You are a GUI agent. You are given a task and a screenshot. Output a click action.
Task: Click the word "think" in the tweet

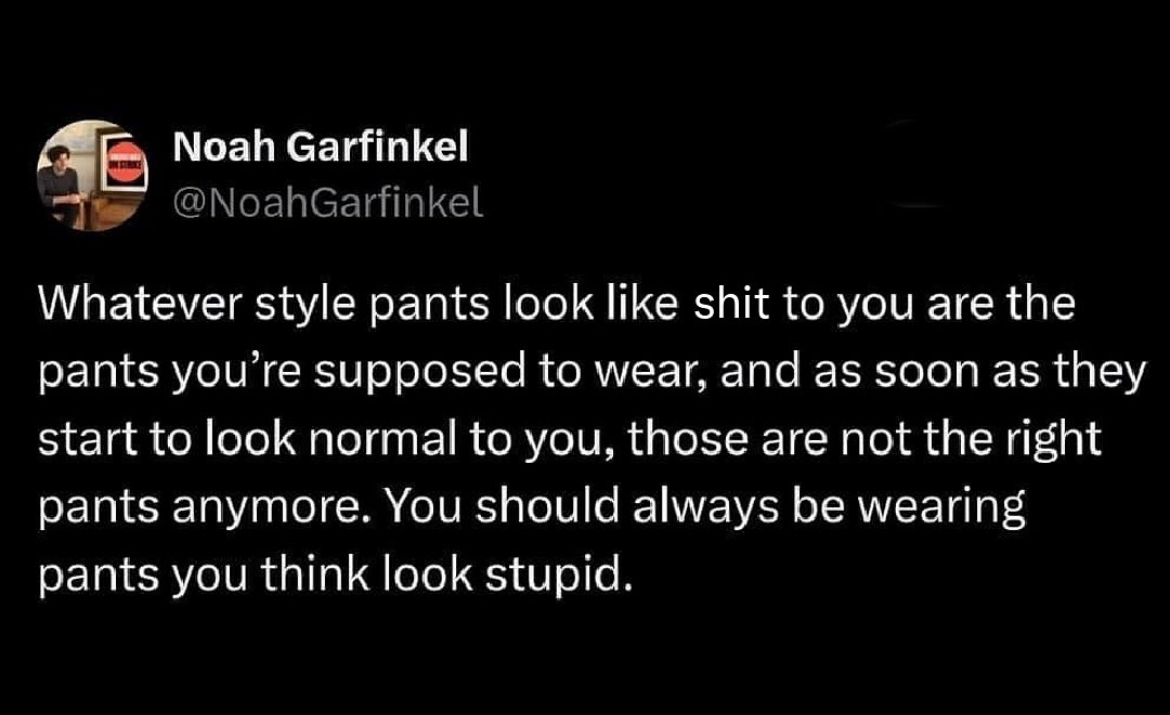click(x=299, y=576)
